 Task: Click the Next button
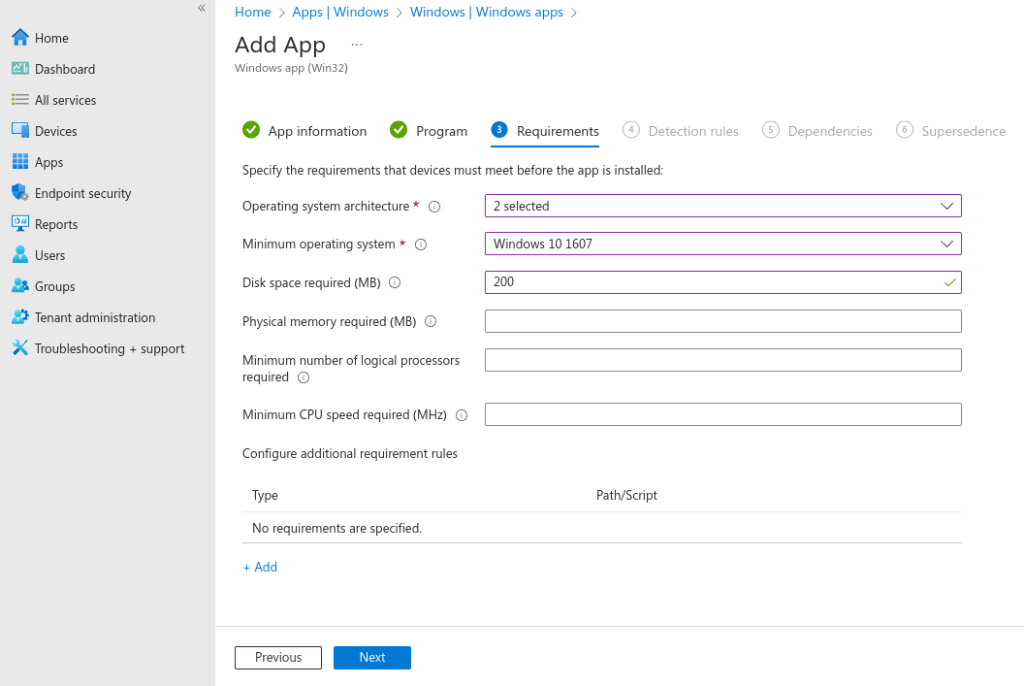click(x=372, y=657)
